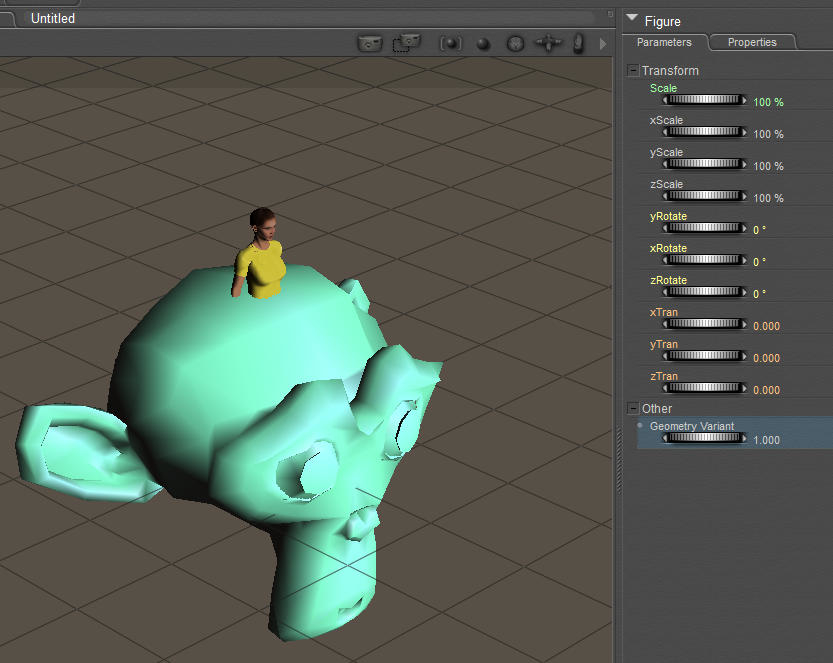This screenshot has height=663, width=833.
Task: Click the round lens toolbar icon
Action: [x=515, y=44]
